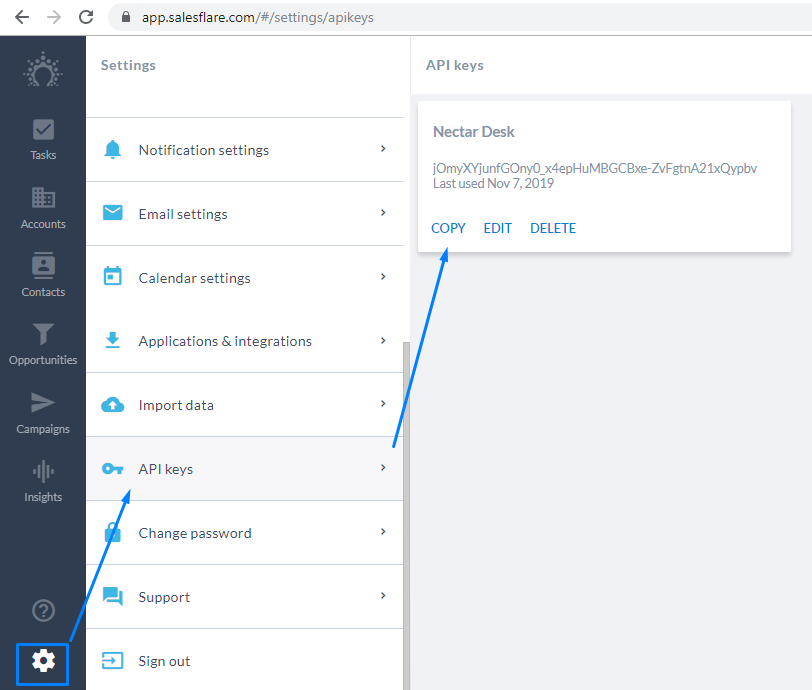Click the browser address bar URL
812x690 pixels.
pyautogui.click(x=258, y=17)
